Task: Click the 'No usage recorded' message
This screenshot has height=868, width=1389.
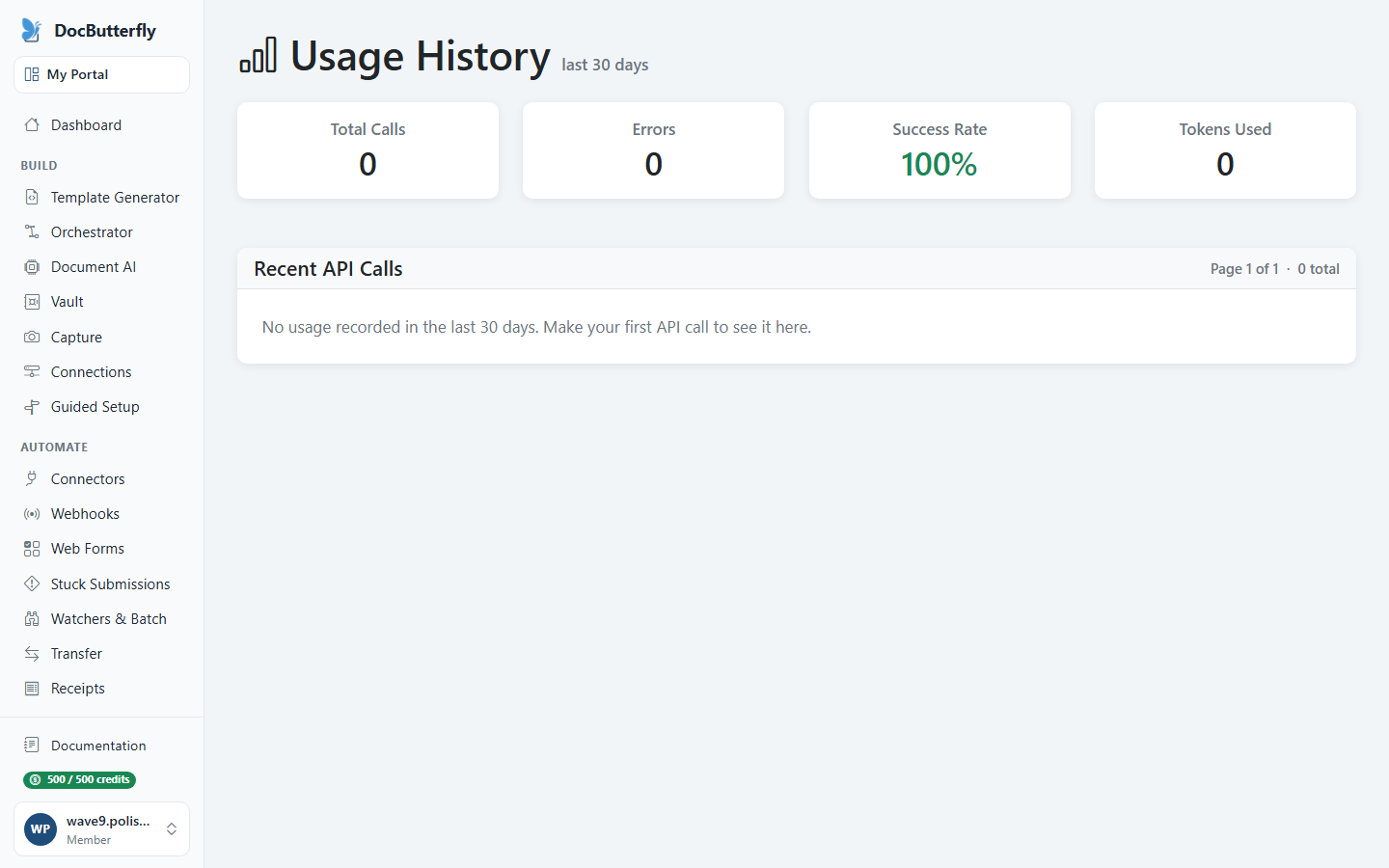Action: [x=536, y=327]
